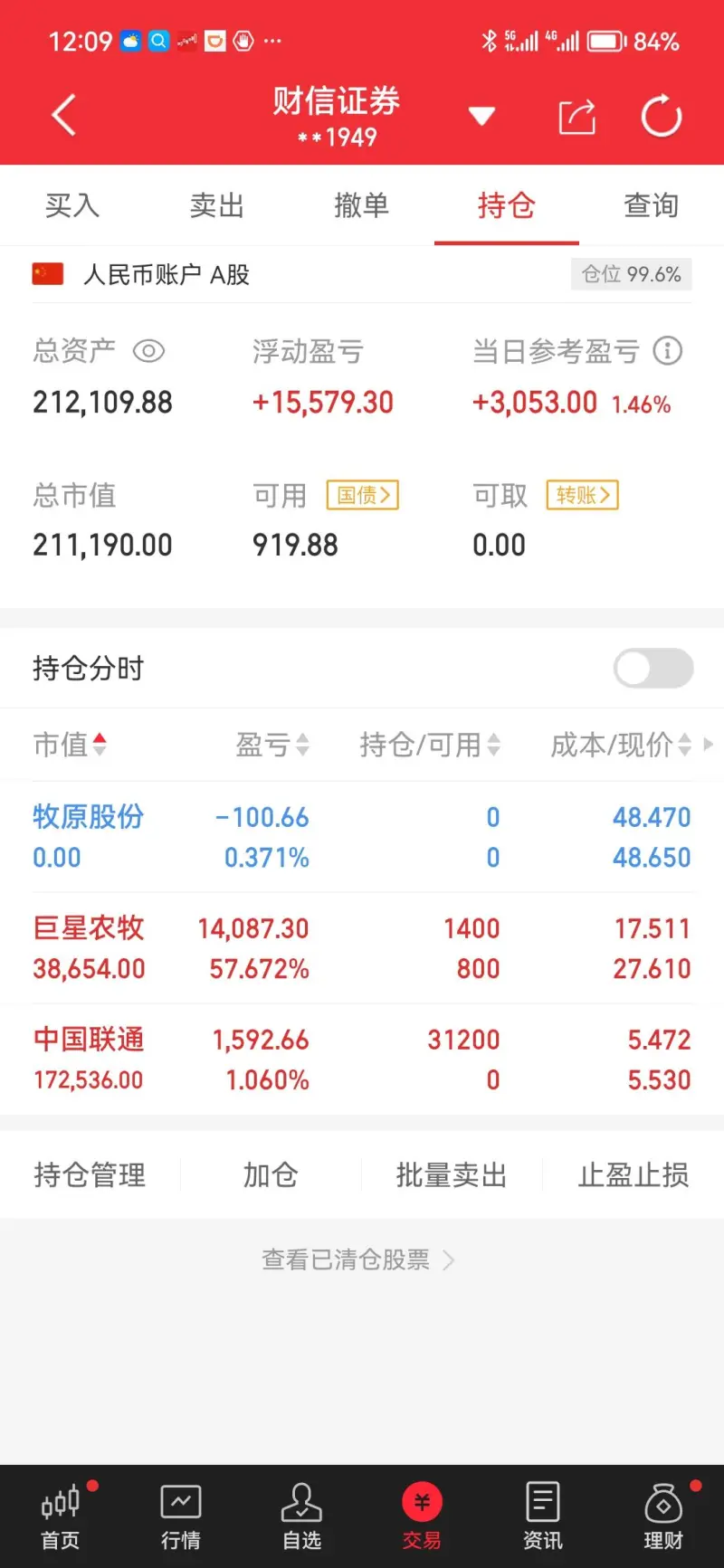This screenshot has width=724, height=1568.
Task: Sort by 盈亏 column arrows
Action: click(302, 745)
